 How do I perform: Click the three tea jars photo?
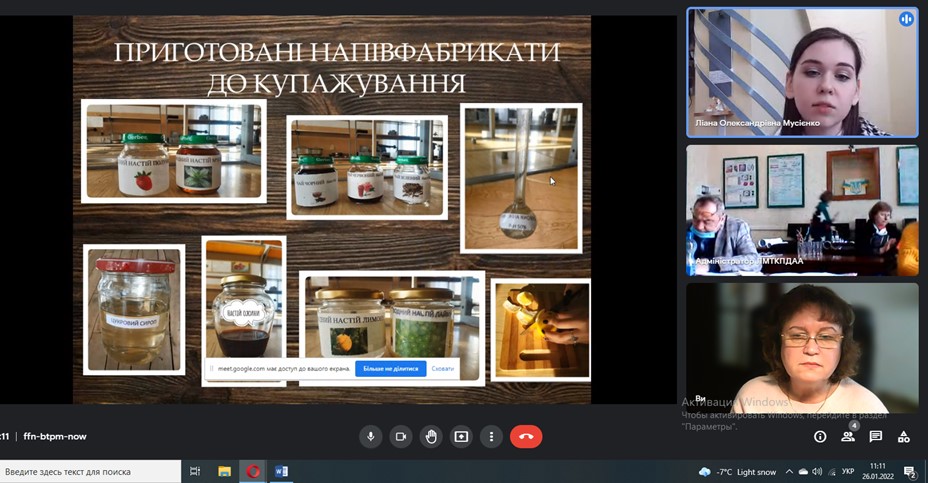coord(367,168)
